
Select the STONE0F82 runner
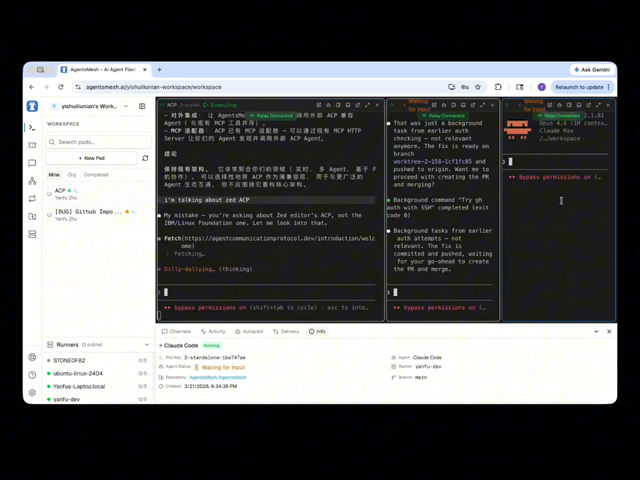click(x=97, y=360)
